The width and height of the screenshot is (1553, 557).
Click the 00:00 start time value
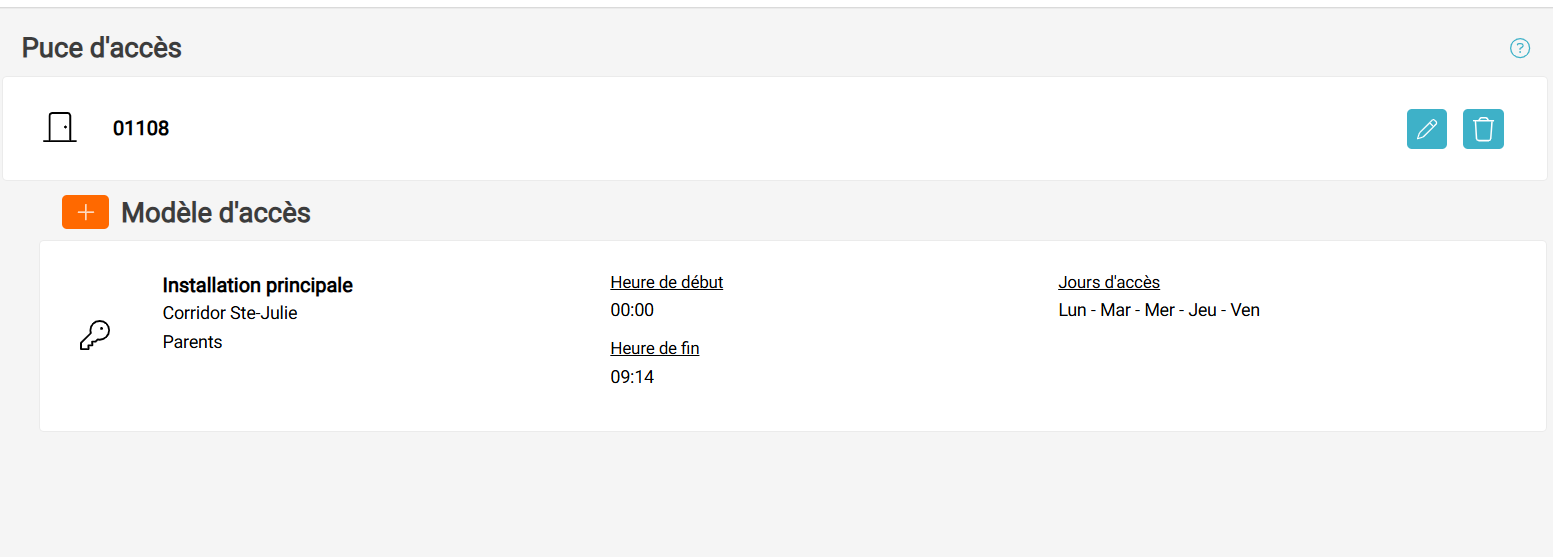coord(632,310)
